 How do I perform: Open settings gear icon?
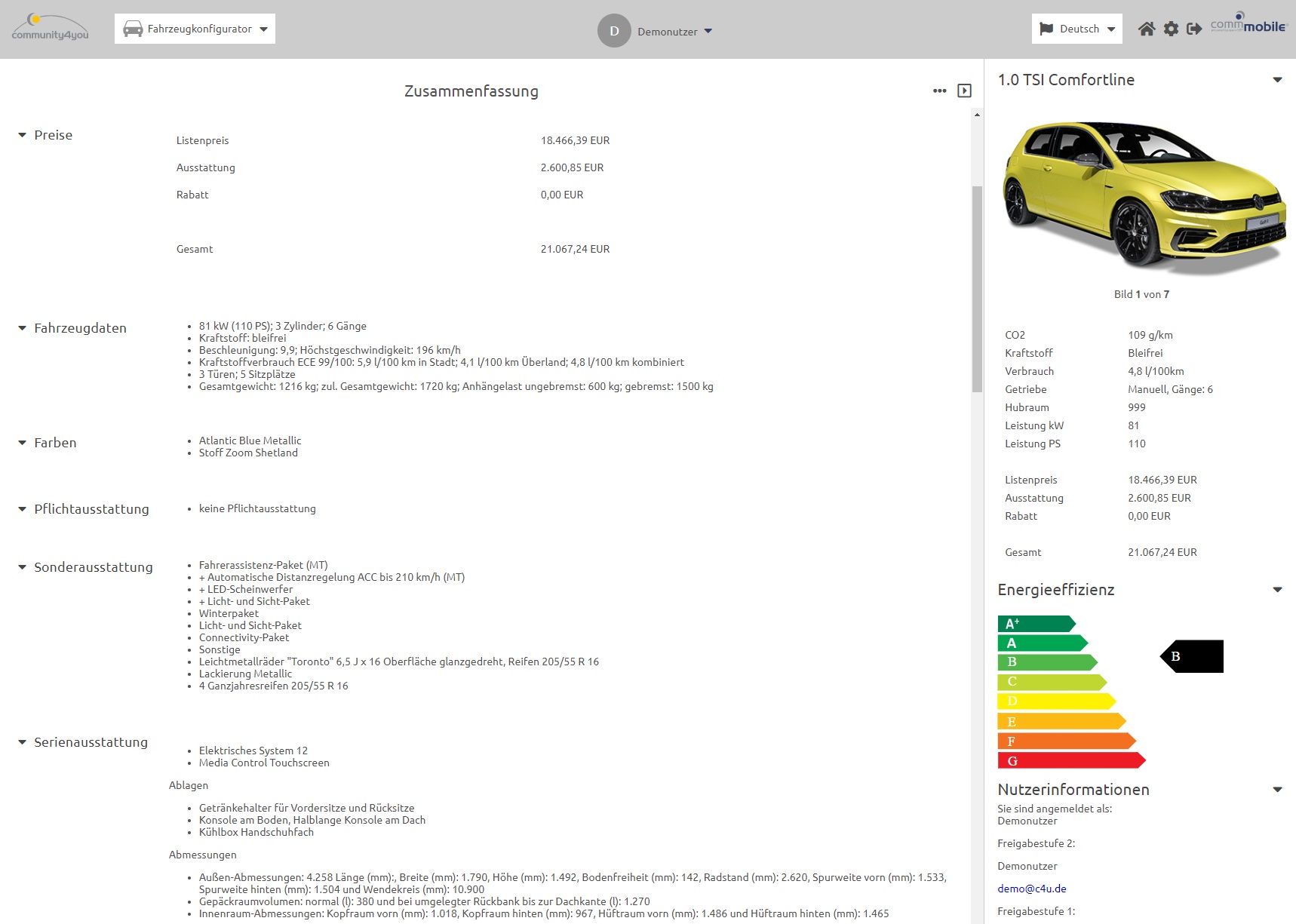point(1171,29)
